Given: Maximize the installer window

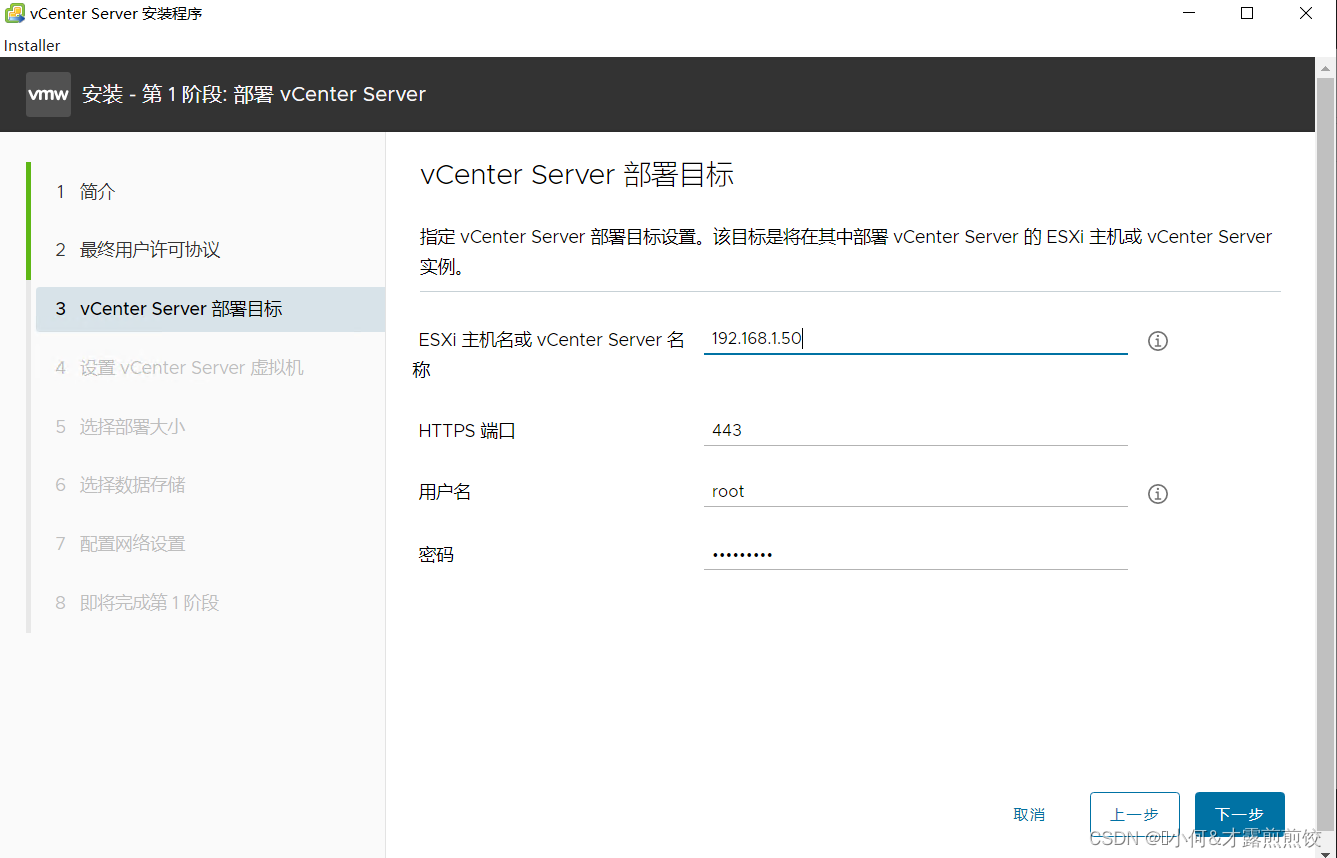Looking at the screenshot, I should [1247, 14].
